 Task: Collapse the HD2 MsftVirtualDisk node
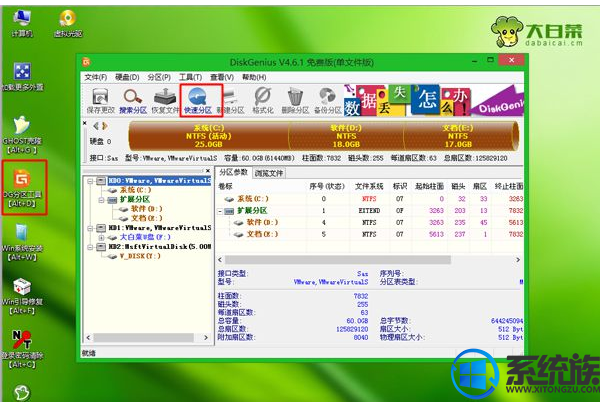[x=90, y=247]
